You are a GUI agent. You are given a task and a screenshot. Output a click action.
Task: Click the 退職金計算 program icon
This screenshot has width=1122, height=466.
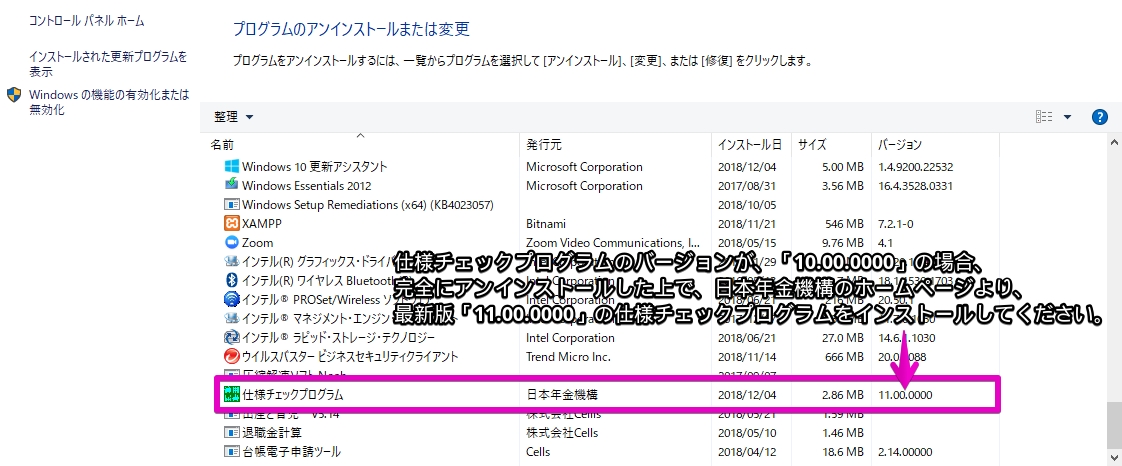point(231,432)
